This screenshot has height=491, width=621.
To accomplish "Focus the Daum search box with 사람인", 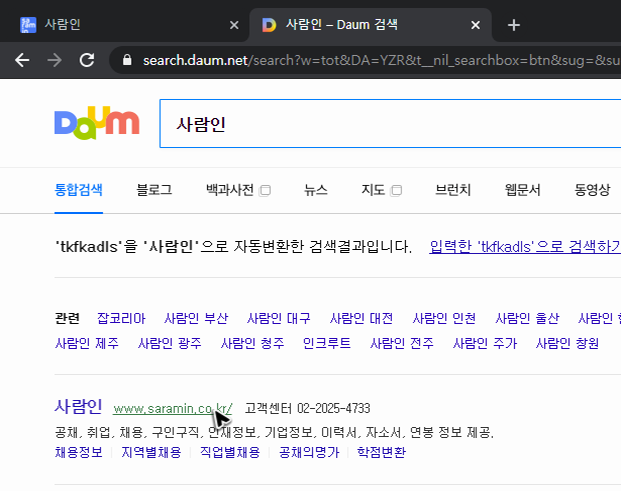I will click(x=390, y=124).
